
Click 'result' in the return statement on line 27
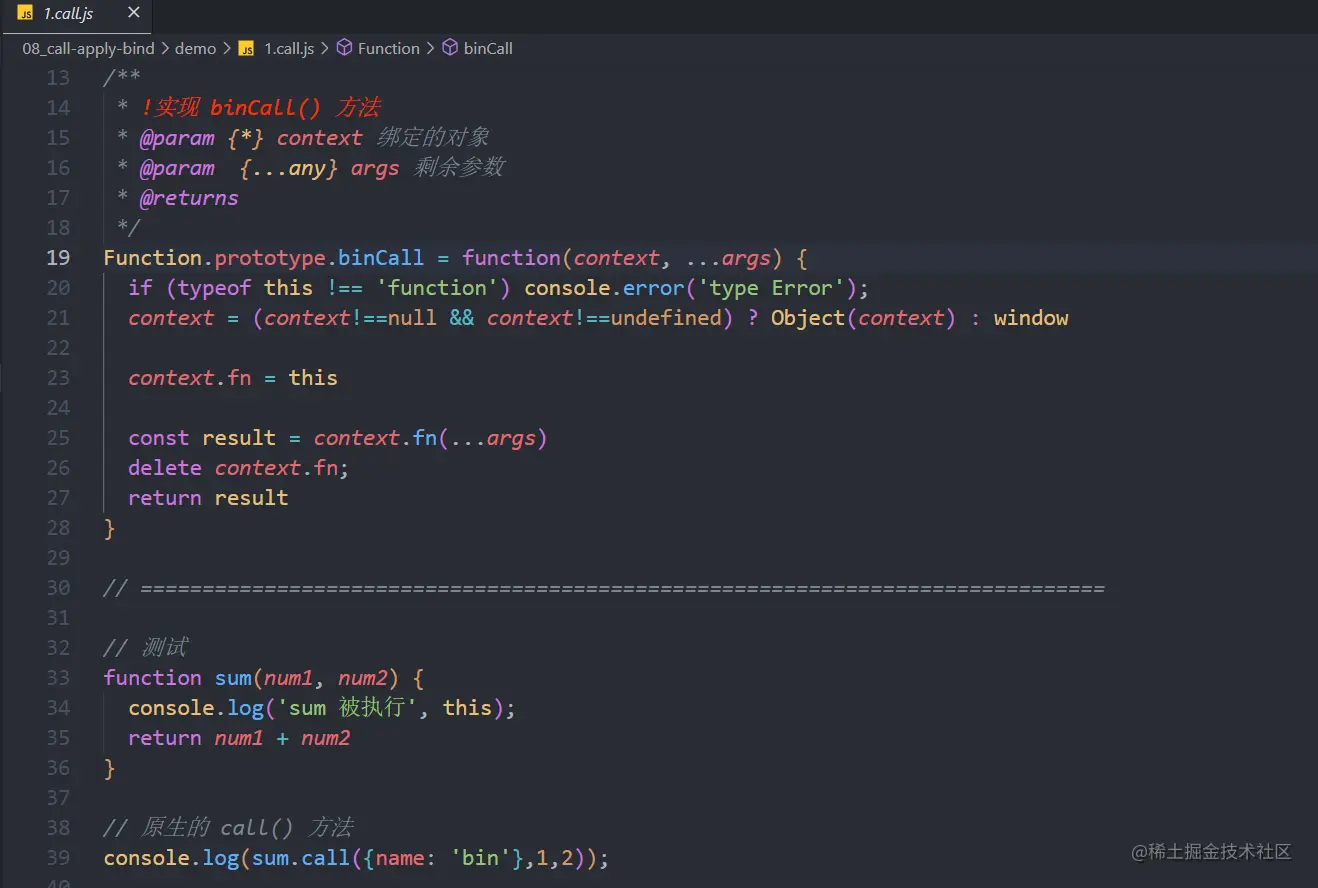click(x=252, y=498)
